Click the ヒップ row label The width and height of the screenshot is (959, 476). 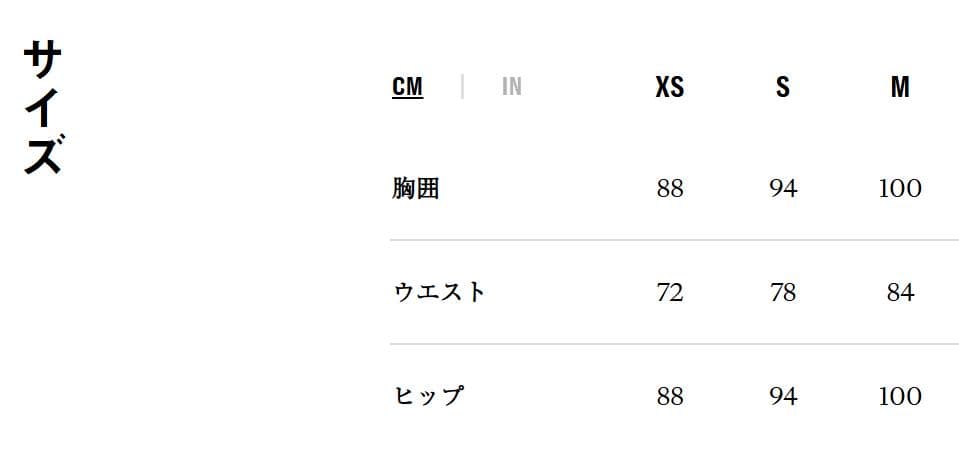click(428, 396)
